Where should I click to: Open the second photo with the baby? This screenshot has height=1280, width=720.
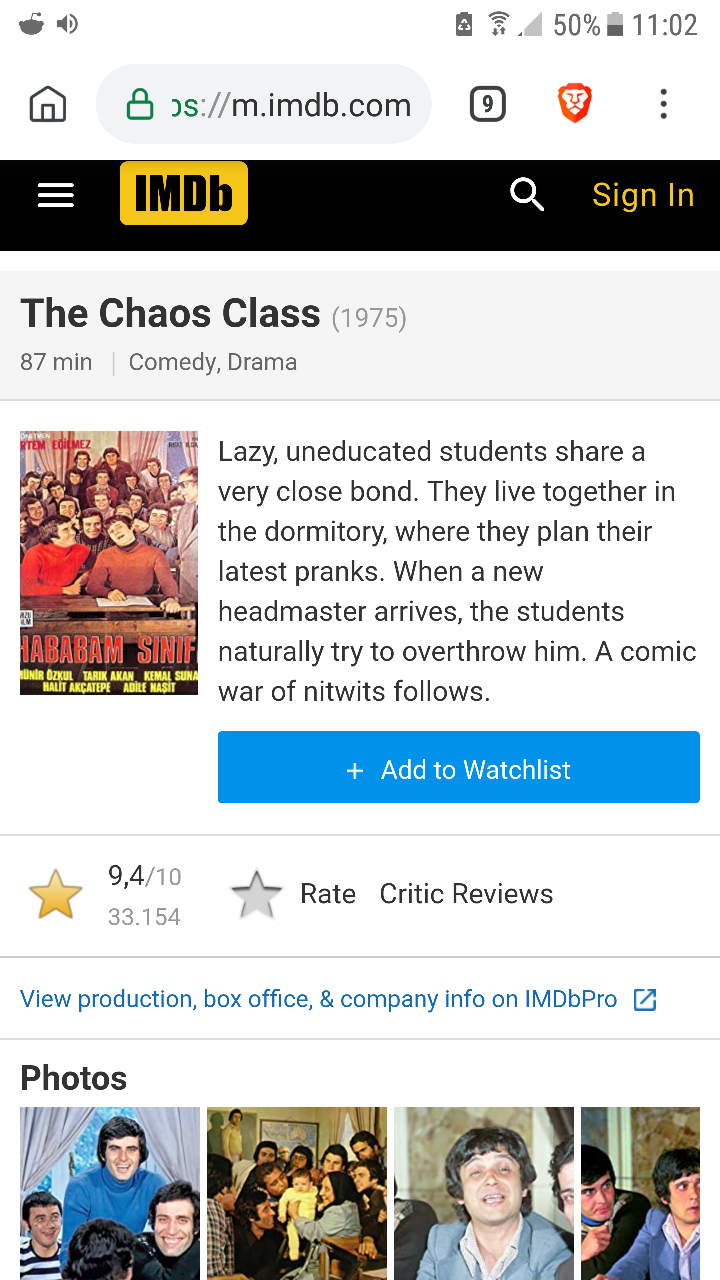tap(297, 1192)
